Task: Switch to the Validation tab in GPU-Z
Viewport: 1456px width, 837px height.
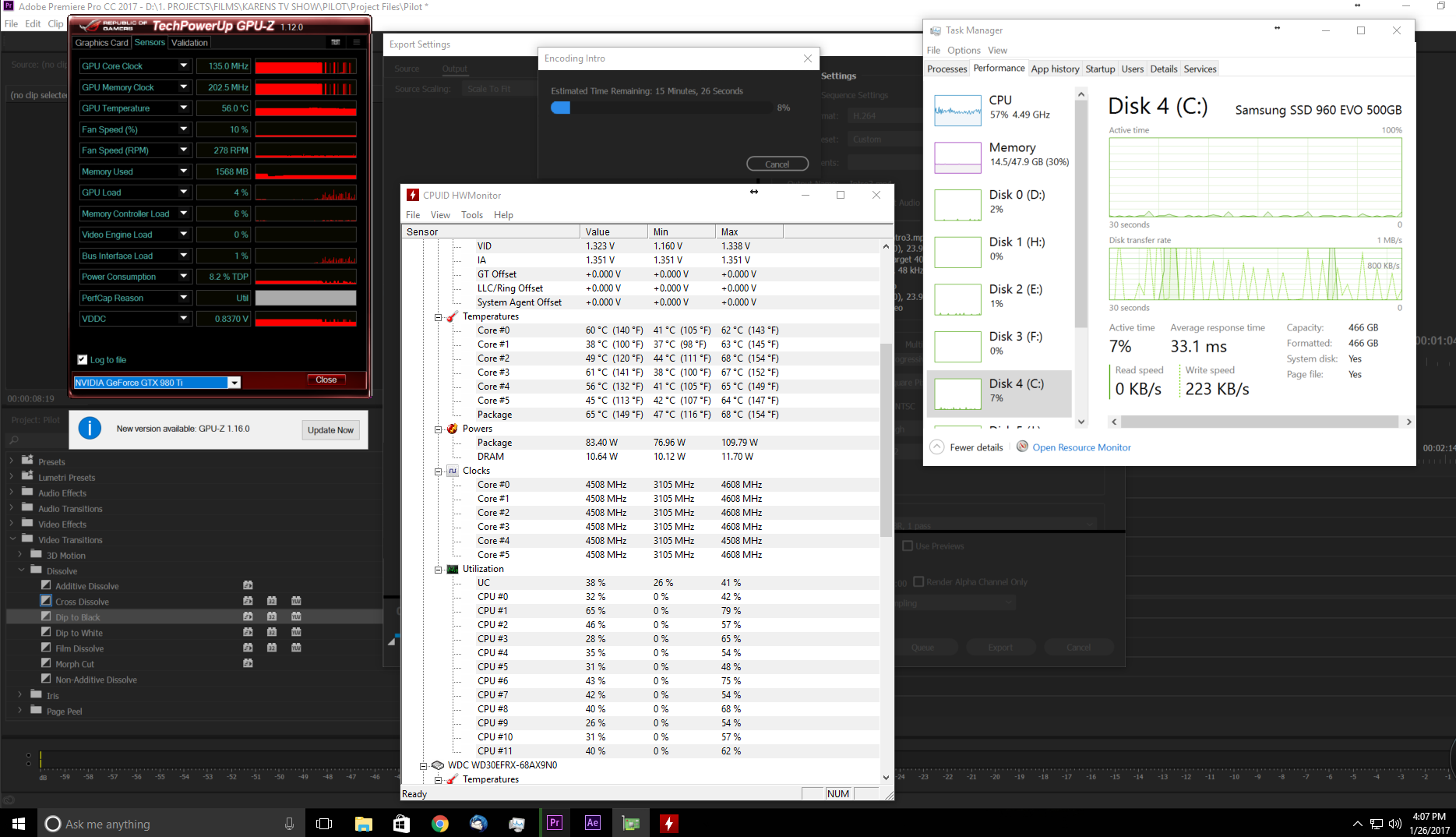Action: [x=189, y=42]
